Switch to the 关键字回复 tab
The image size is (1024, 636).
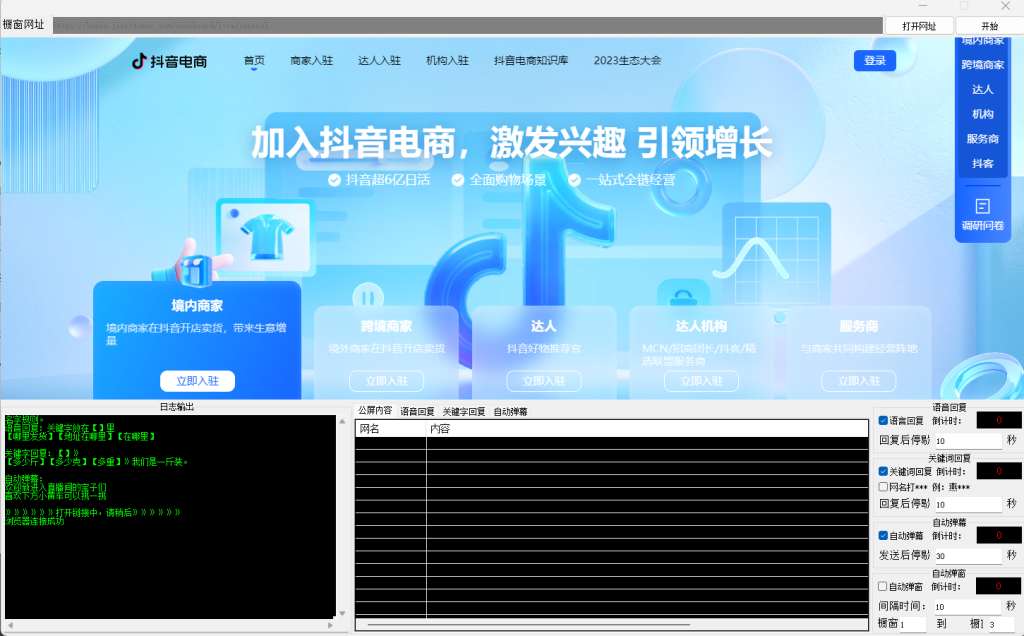(x=463, y=411)
